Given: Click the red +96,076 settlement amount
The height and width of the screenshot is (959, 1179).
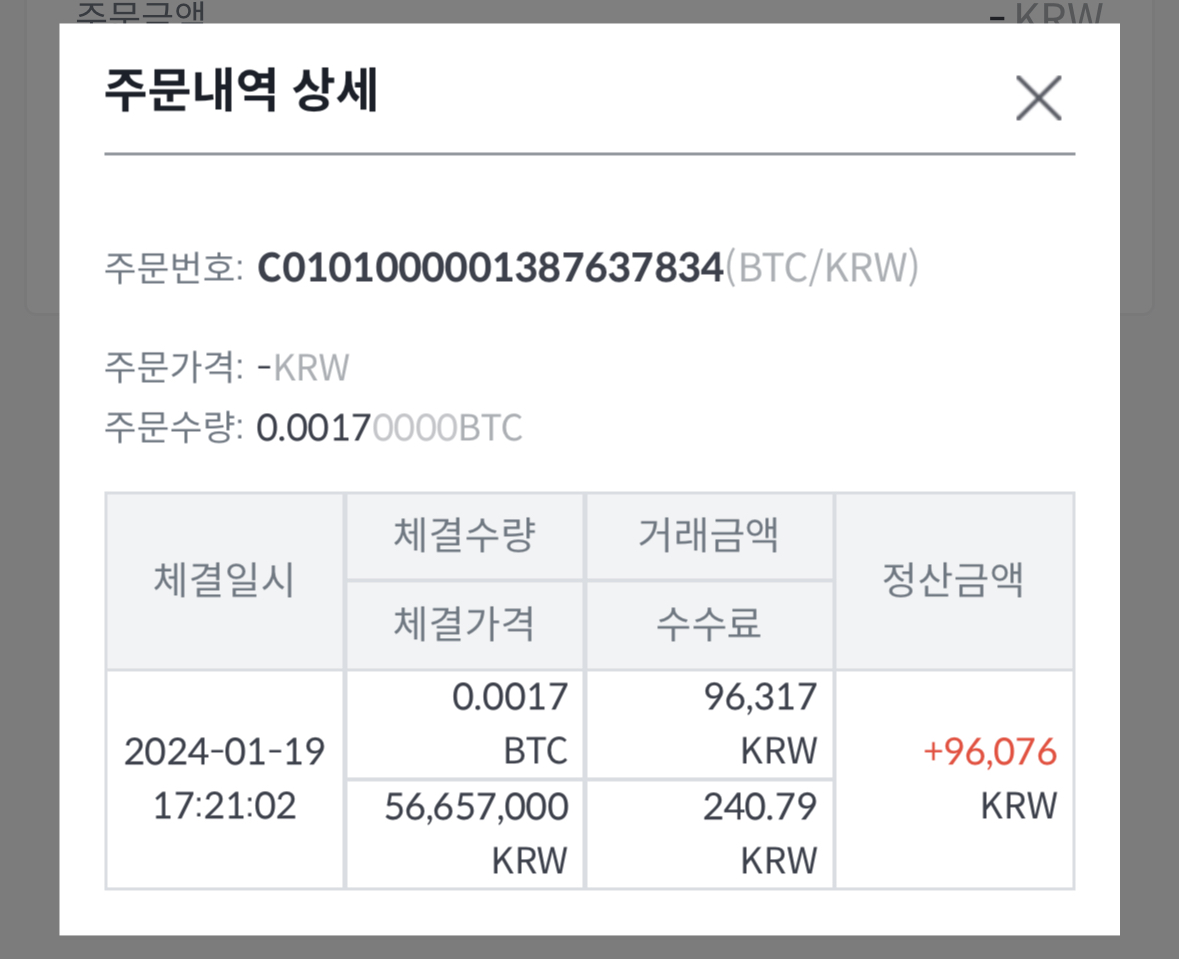Looking at the screenshot, I should click(989, 752).
